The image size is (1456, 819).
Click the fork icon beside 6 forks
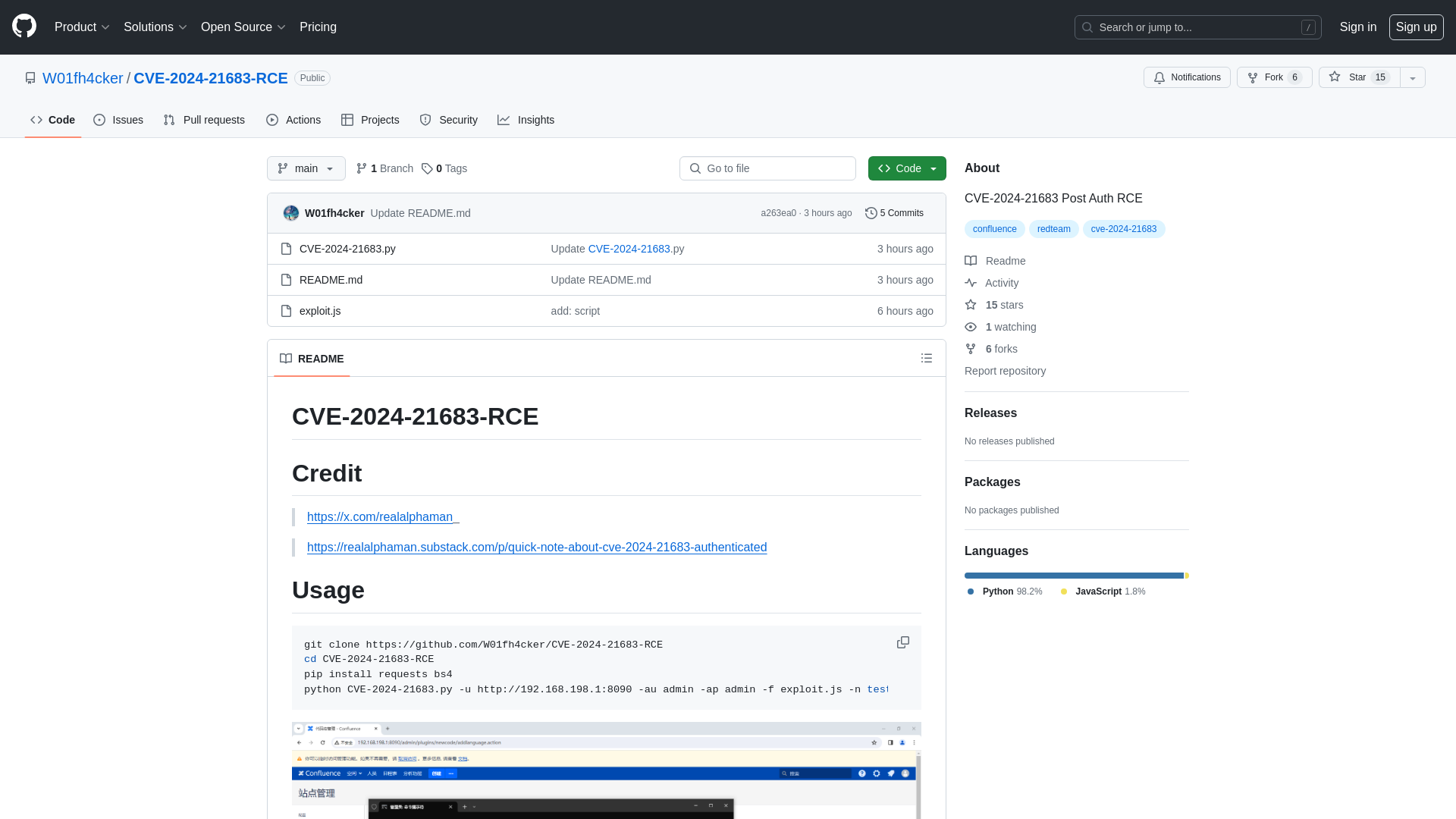click(x=971, y=349)
